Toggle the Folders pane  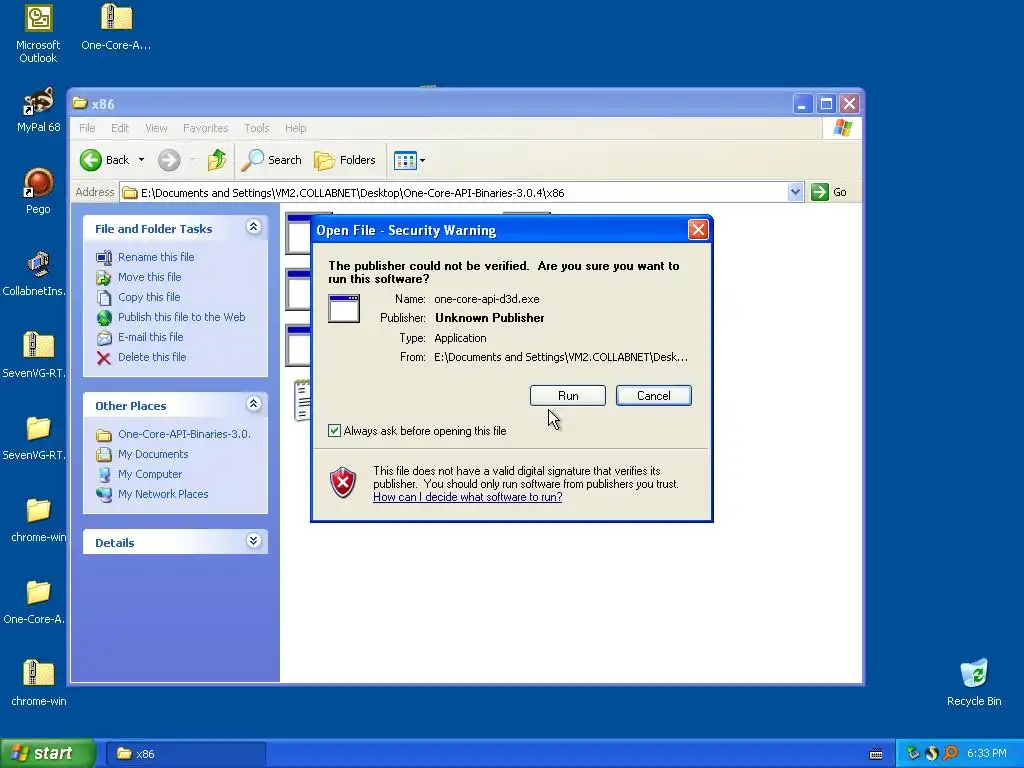click(344, 160)
